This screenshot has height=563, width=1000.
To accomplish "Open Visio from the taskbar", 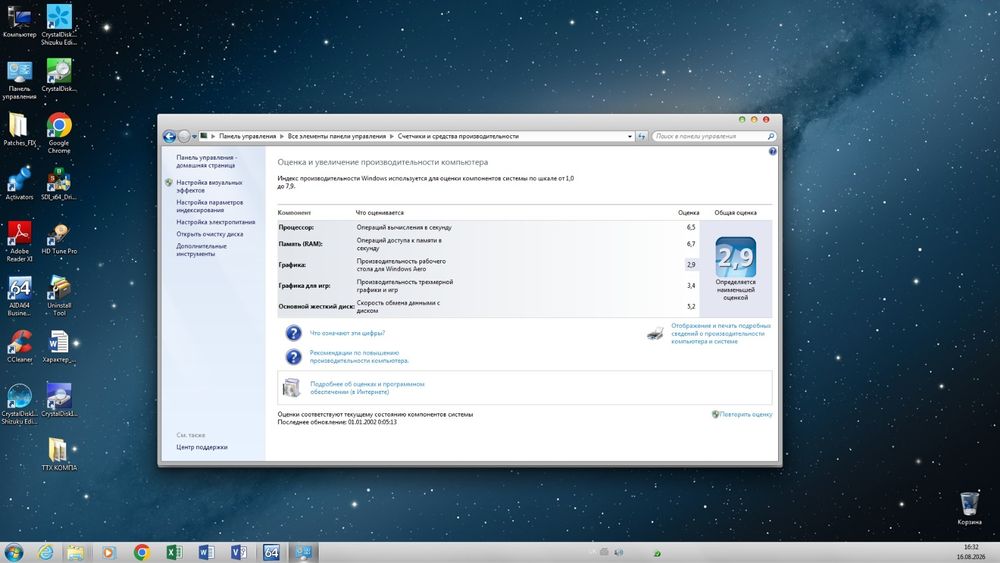I will click(x=239, y=552).
